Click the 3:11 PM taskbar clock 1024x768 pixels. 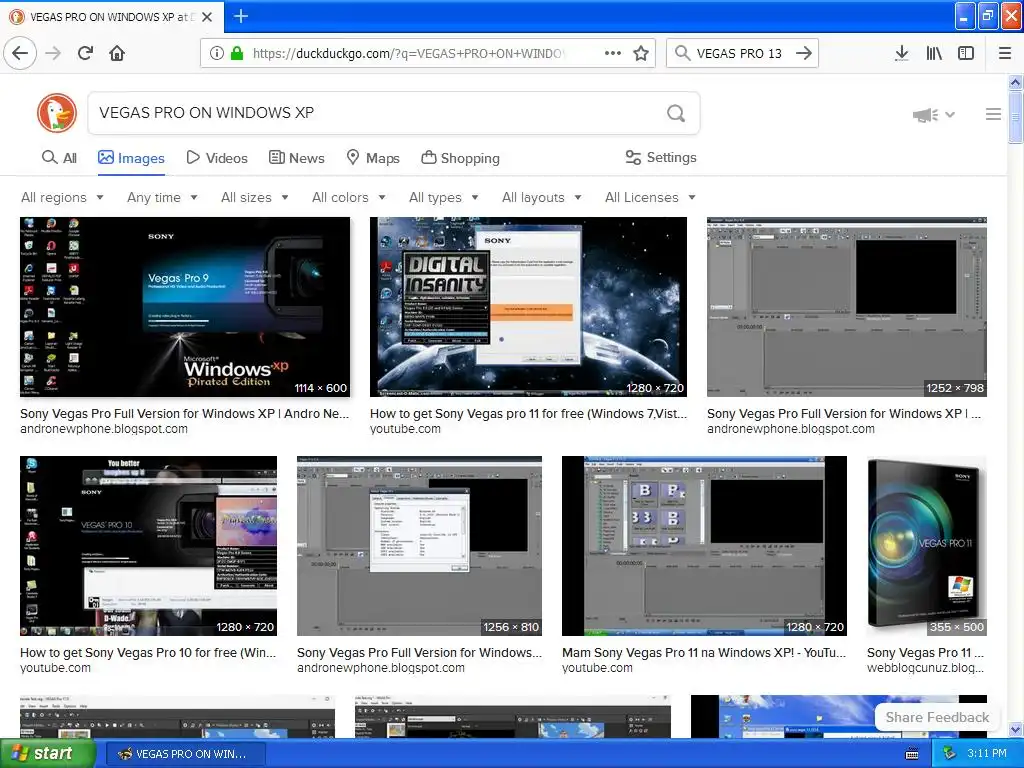(x=987, y=754)
